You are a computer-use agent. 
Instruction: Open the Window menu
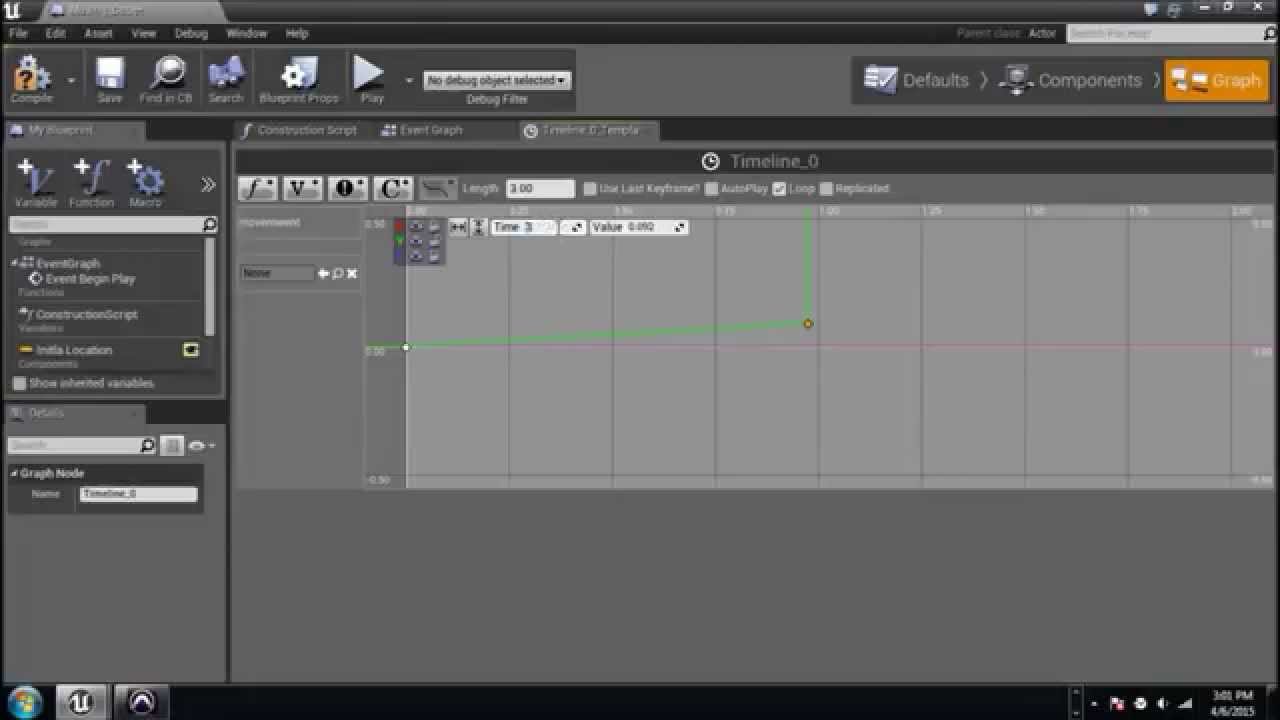click(x=246, y=33)
